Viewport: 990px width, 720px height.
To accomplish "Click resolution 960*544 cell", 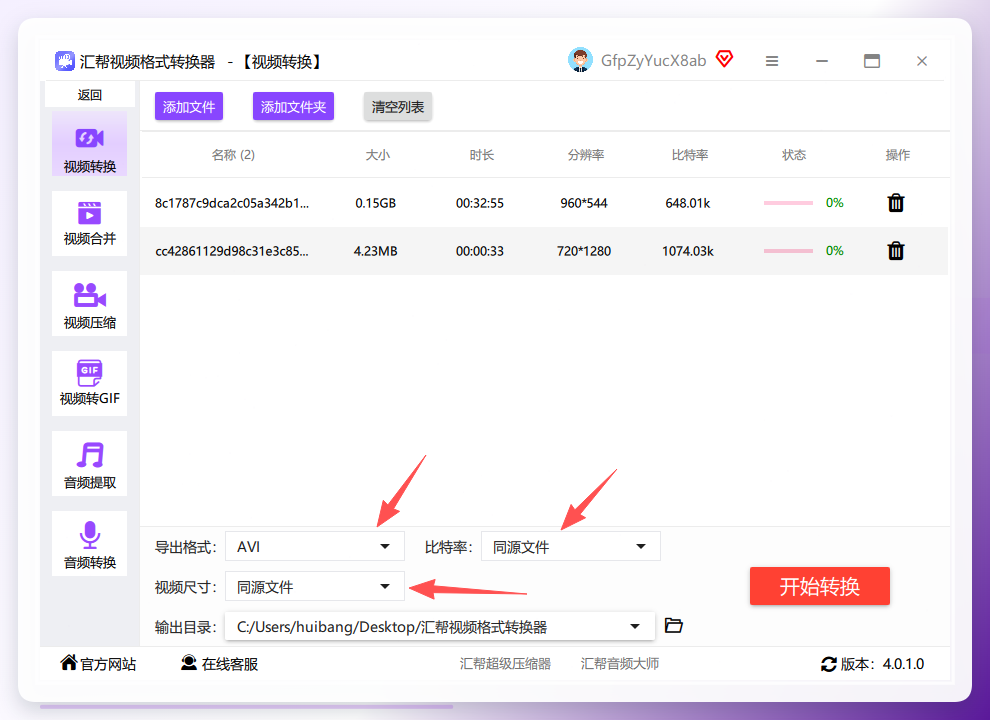I will coord(584,203).
